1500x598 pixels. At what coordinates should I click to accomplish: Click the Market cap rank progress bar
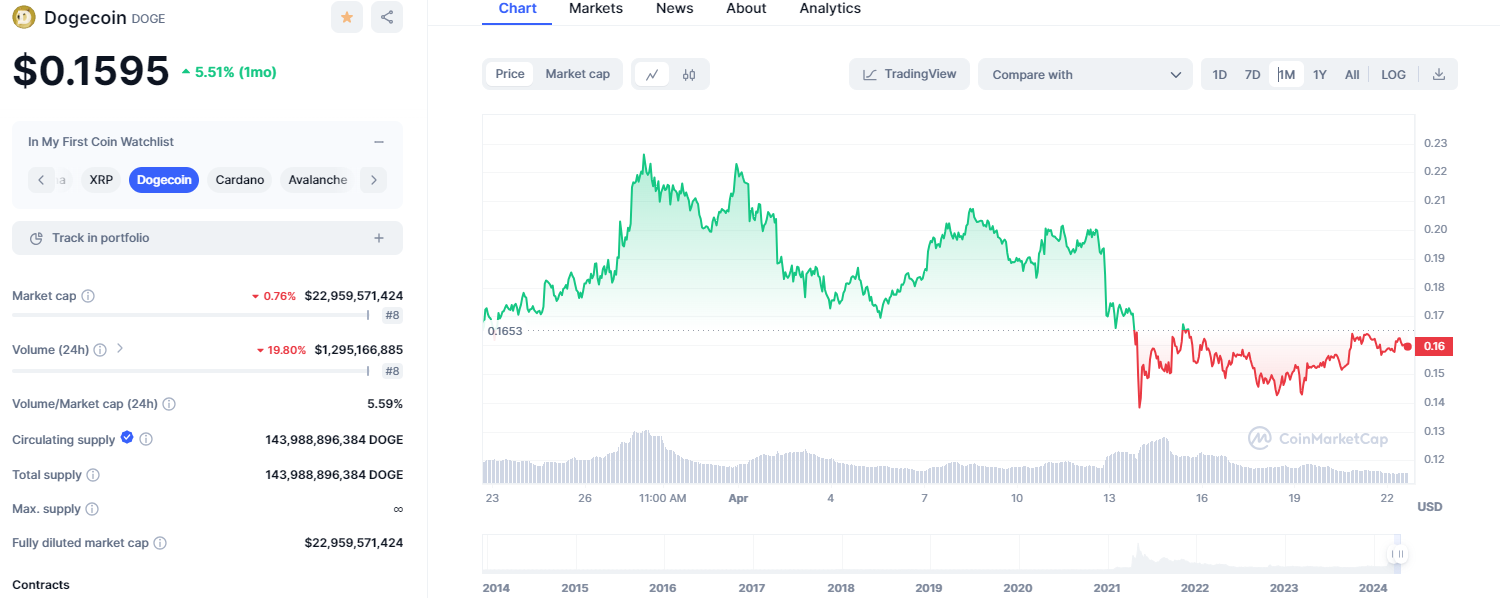point(190,315)
